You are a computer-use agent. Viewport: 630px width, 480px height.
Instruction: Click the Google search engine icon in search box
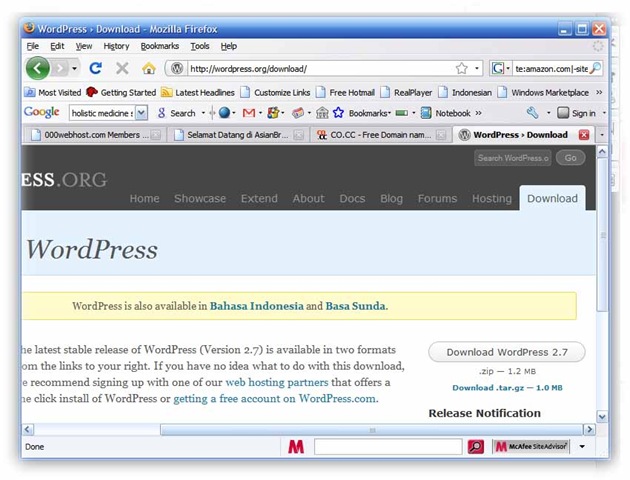click(497, 69)
